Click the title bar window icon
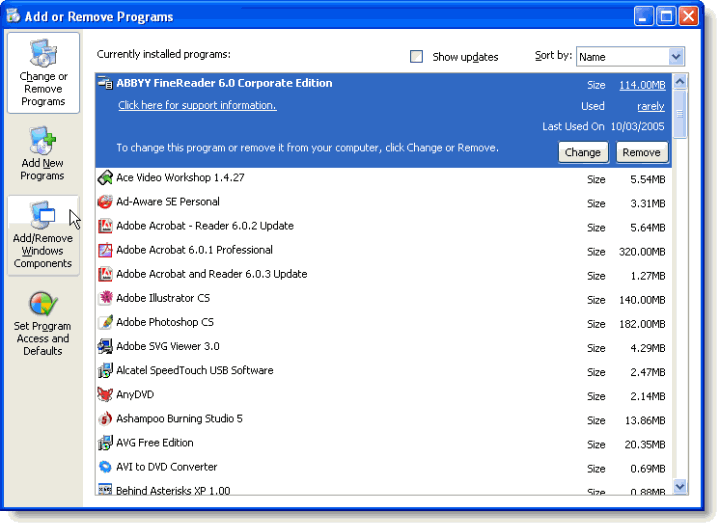The width and height of the screenshot is (720, 526). tap(13, 16)
